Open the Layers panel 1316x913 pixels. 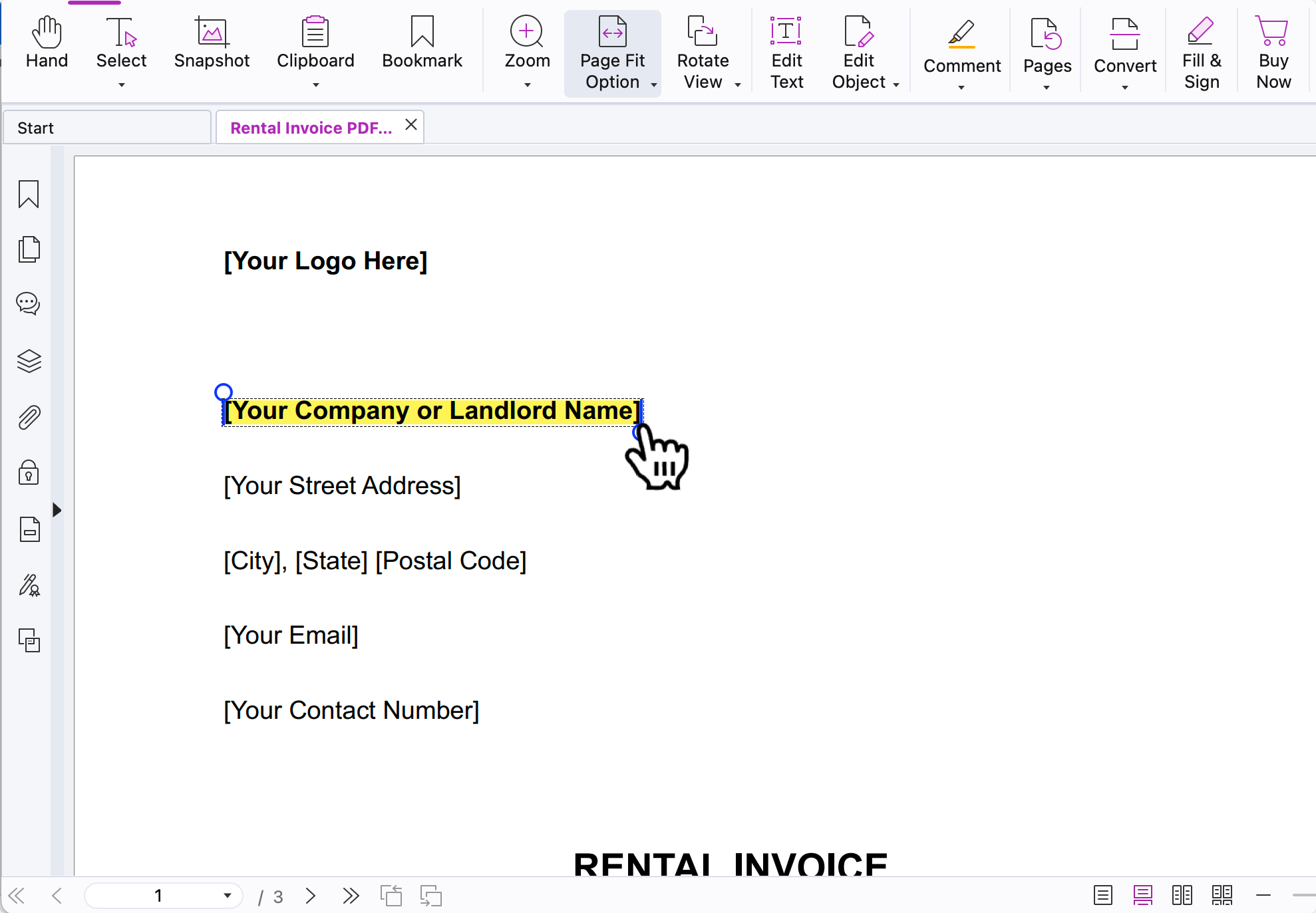29,361
